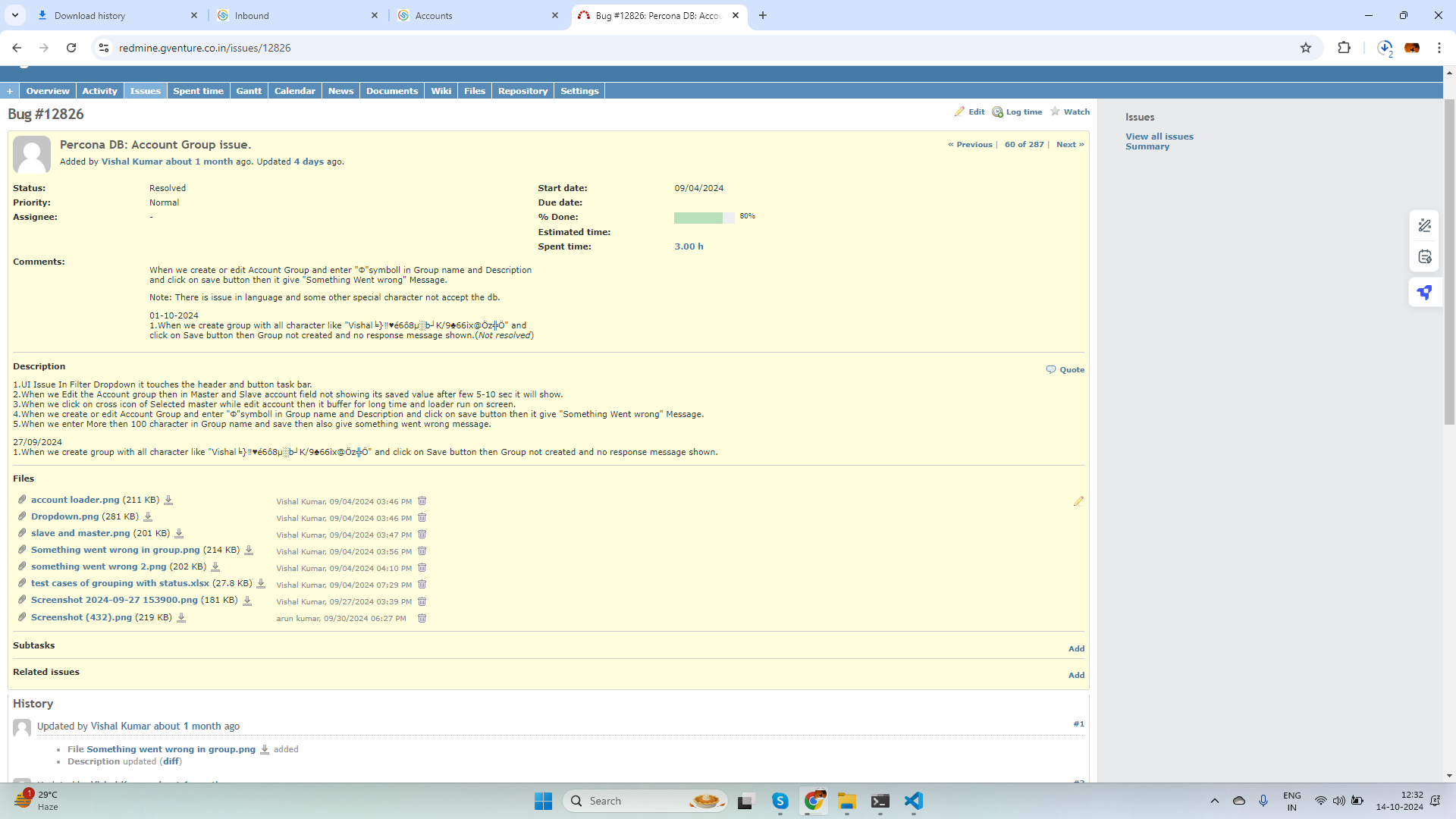
Task: Open the tab search dropdown in Chrome
Action: point(14,15)
